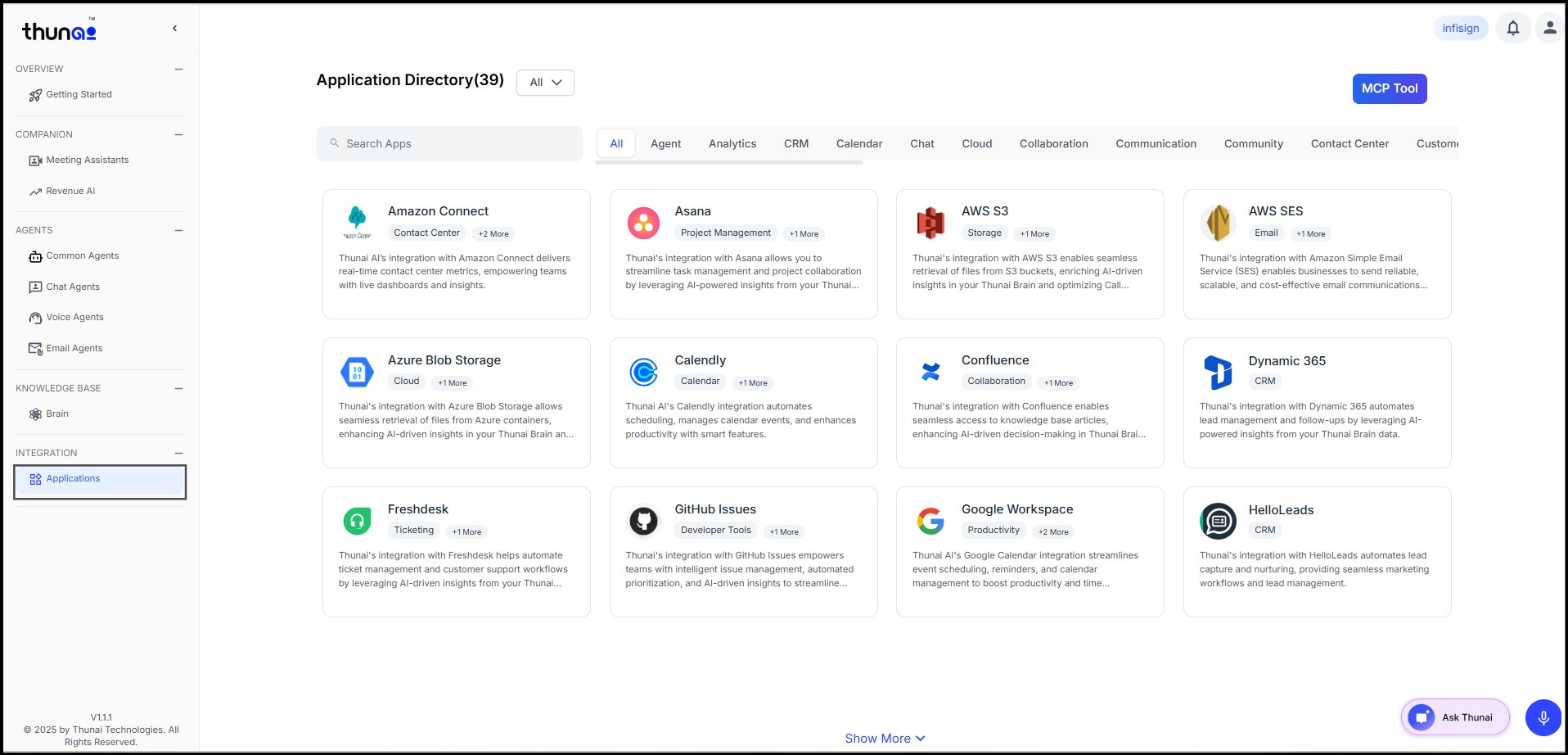Click the Asana logo
This screenshot has height=755, width=1568.
[x=643, y=223]
